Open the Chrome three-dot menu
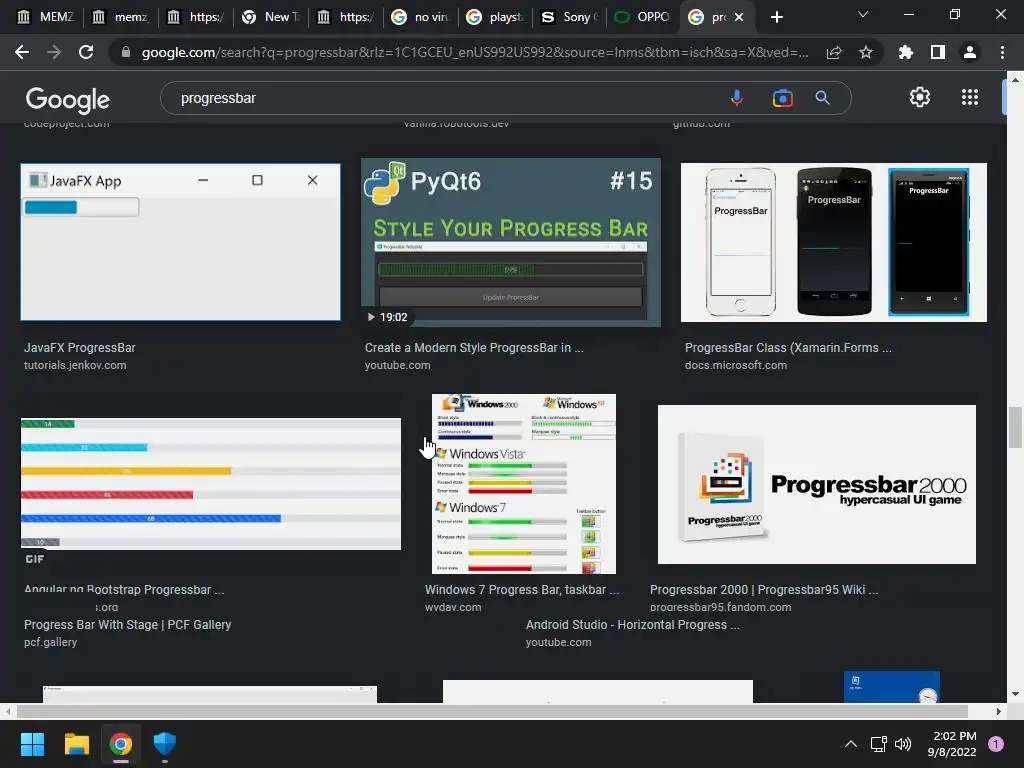 [x=1002, y=52]
